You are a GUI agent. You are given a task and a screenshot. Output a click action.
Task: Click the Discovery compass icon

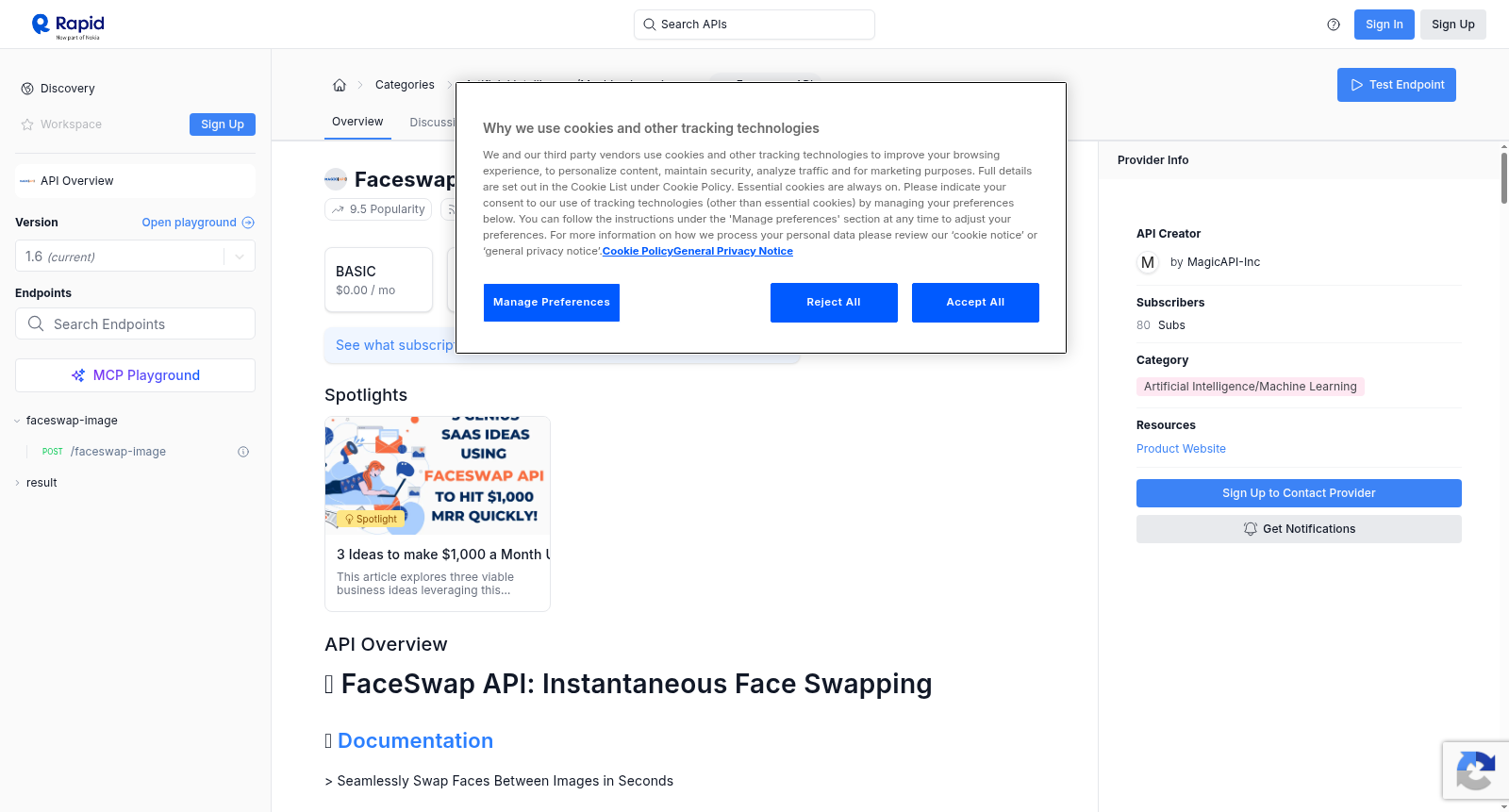click(x=27, y=89)
